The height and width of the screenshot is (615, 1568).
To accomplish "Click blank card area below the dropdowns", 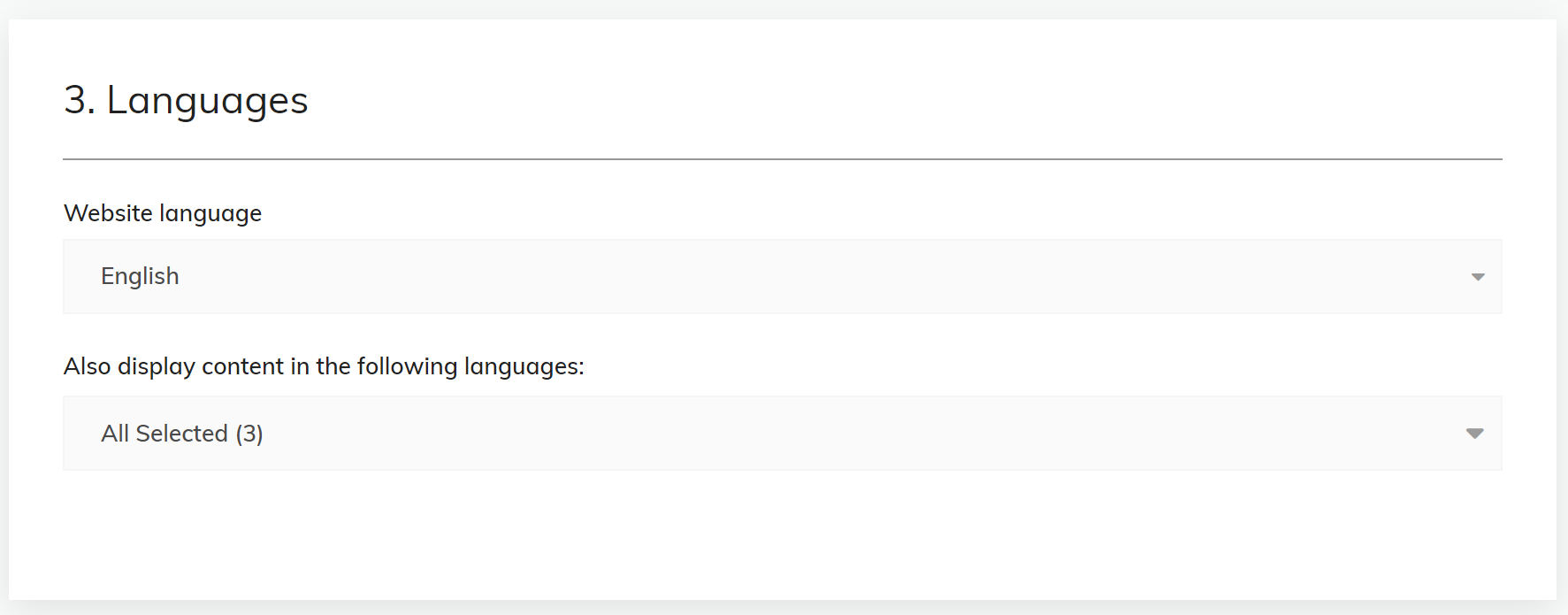I will [782, 535].
